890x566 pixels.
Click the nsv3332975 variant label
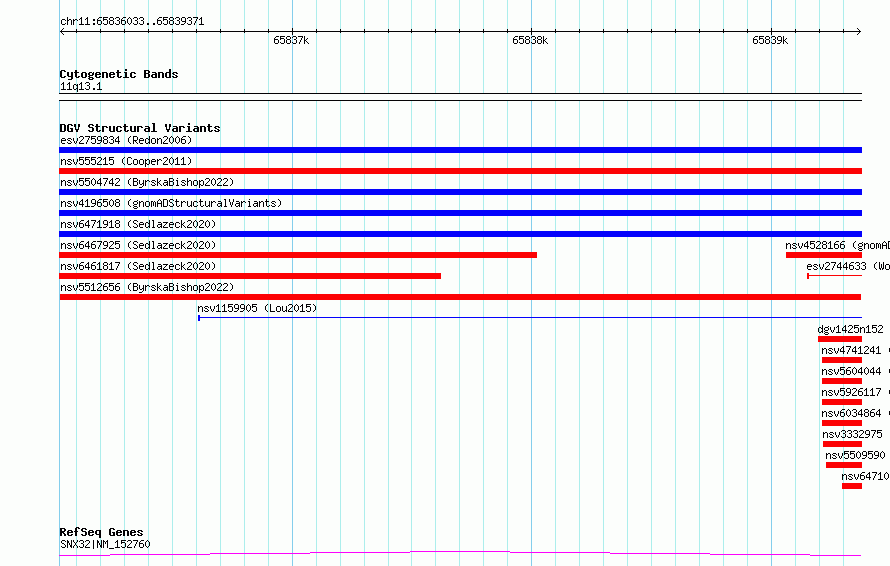[852, 434]
